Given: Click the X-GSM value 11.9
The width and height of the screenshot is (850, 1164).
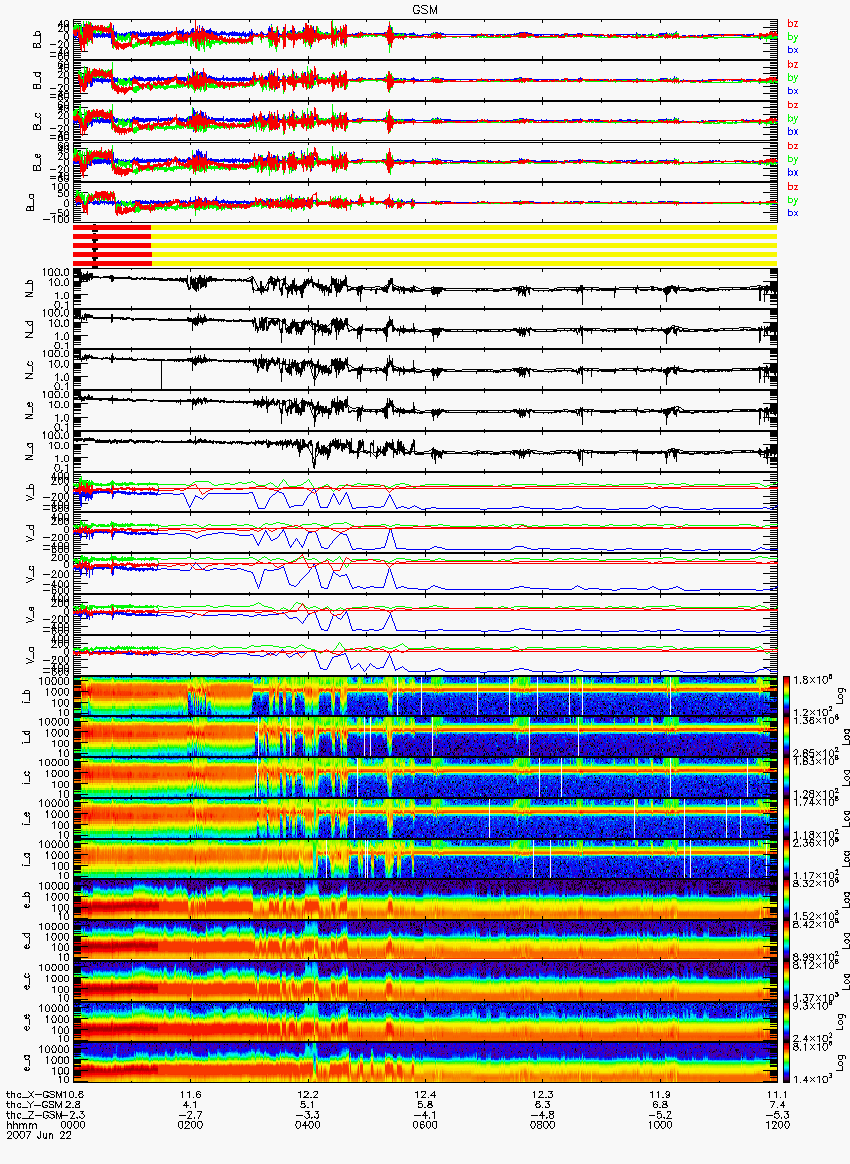Looking at the screenshot, I should 660,1094.
